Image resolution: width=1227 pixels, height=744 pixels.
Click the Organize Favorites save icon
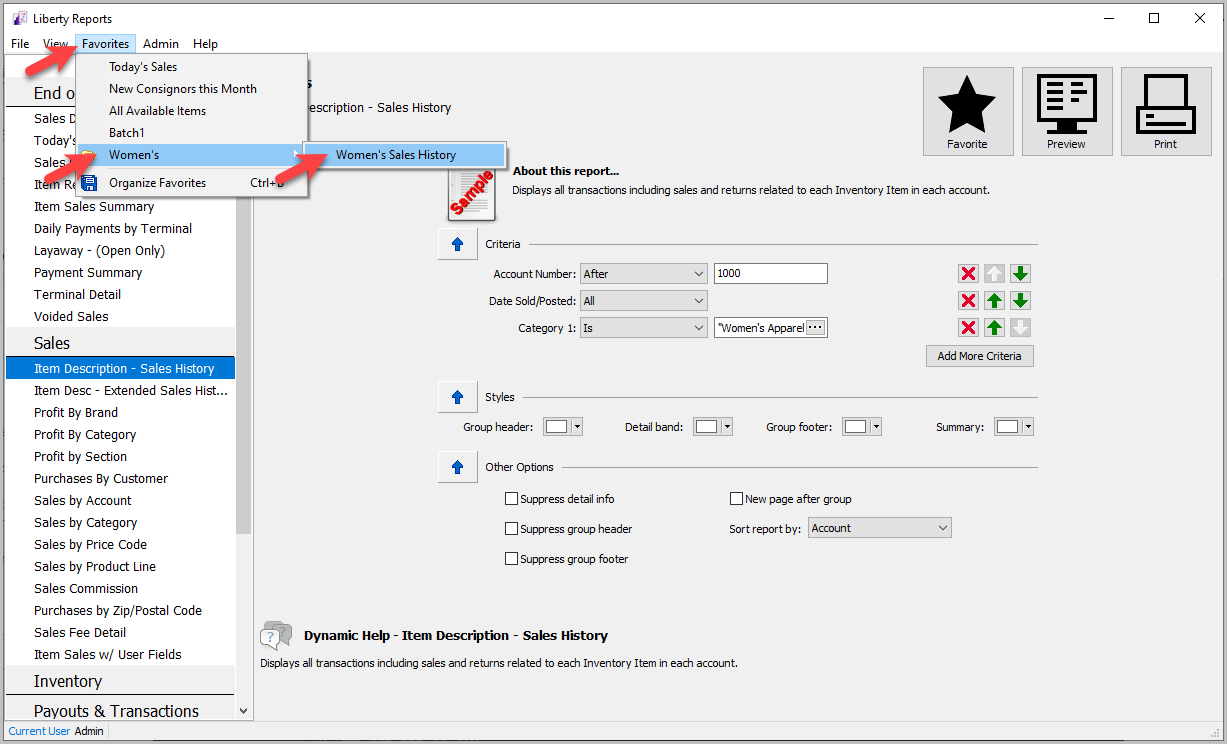(x=89, y=183)
